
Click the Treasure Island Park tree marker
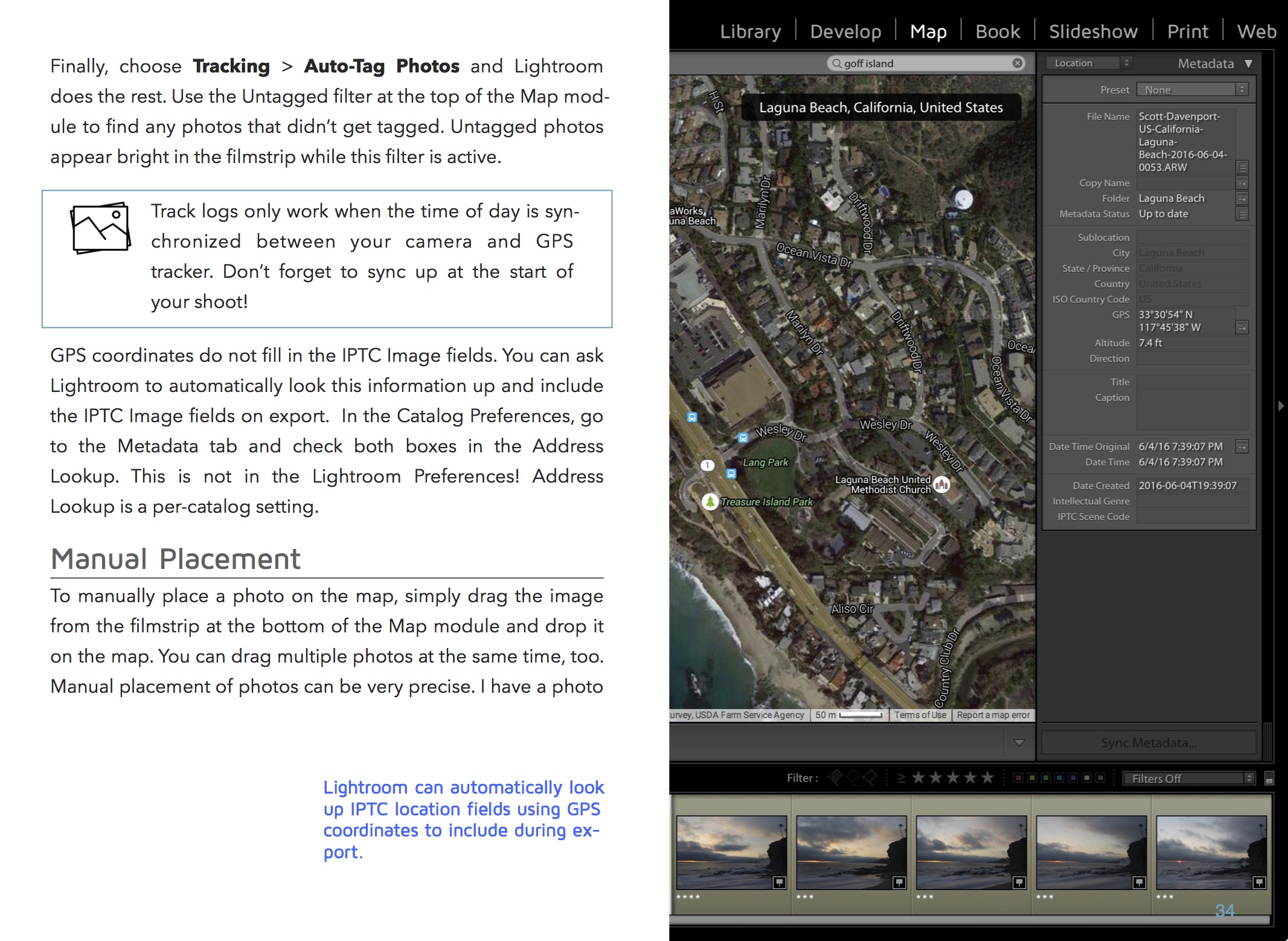710,501
